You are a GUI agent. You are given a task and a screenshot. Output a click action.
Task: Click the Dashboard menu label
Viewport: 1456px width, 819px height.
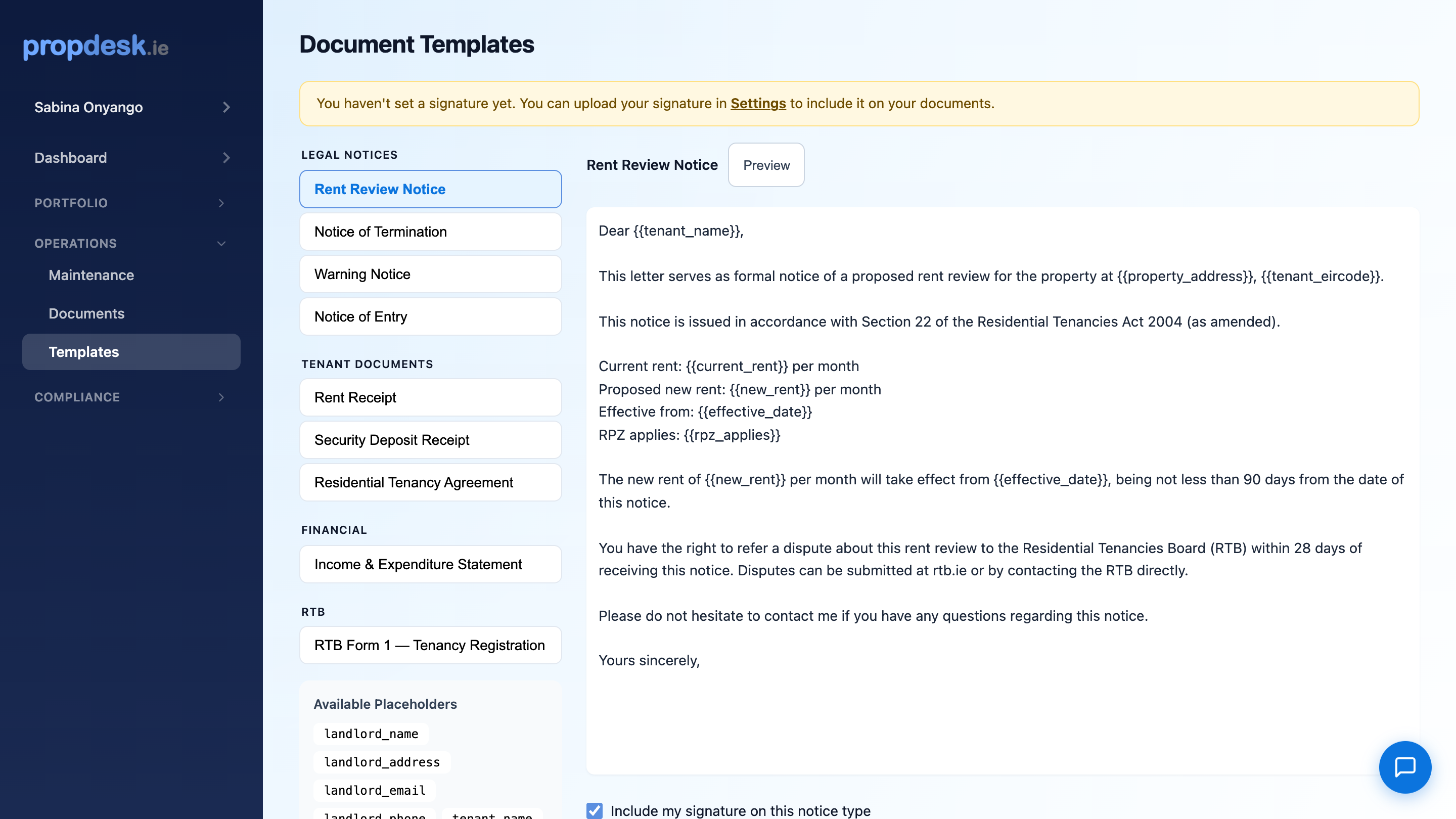click(71, 158)
